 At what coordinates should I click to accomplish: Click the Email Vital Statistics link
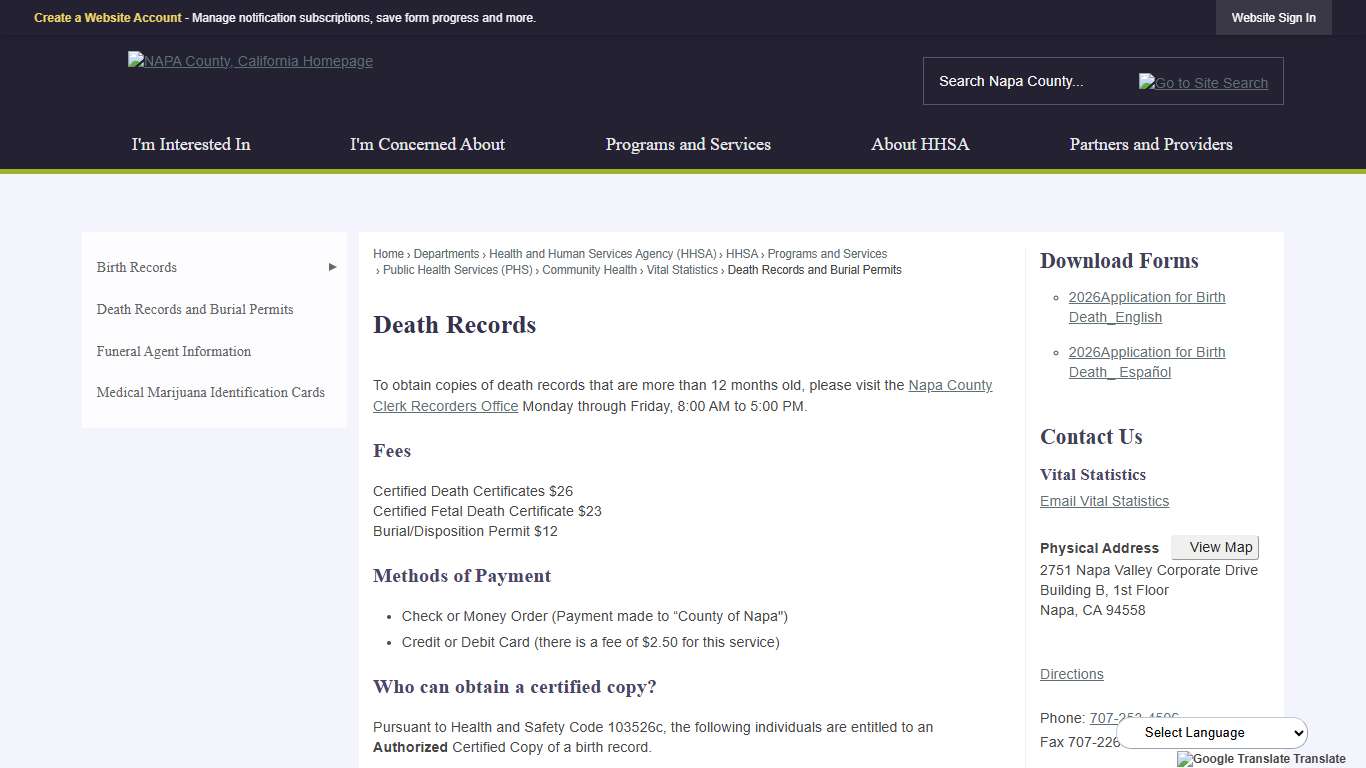click(x=1104, y=501)
